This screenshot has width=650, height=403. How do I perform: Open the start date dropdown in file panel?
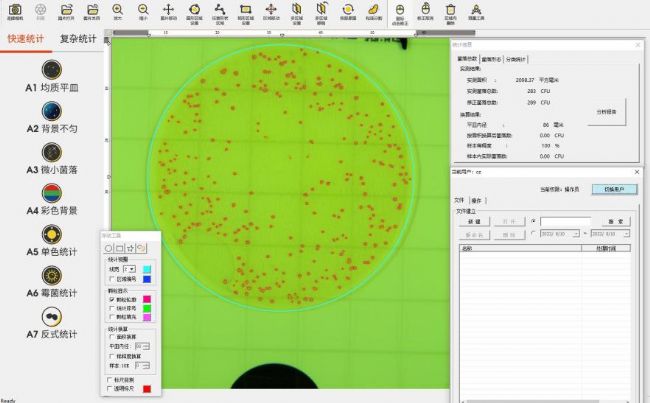575,234
